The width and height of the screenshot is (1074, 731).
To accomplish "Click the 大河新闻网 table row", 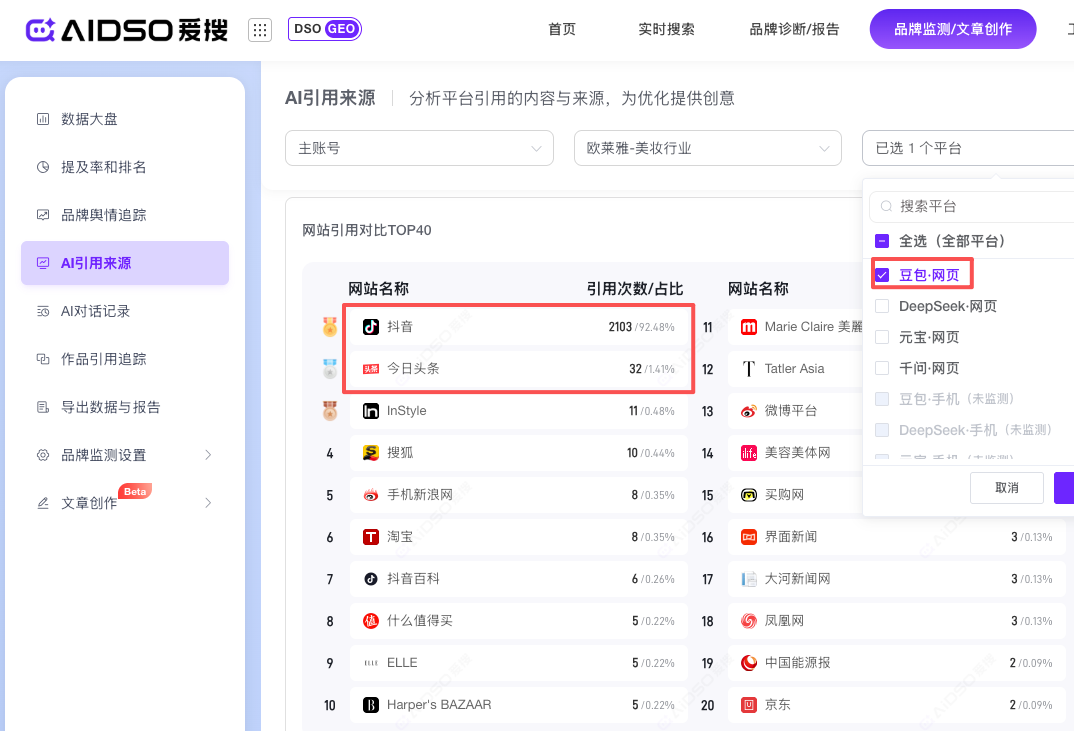I will coord(897,579).
